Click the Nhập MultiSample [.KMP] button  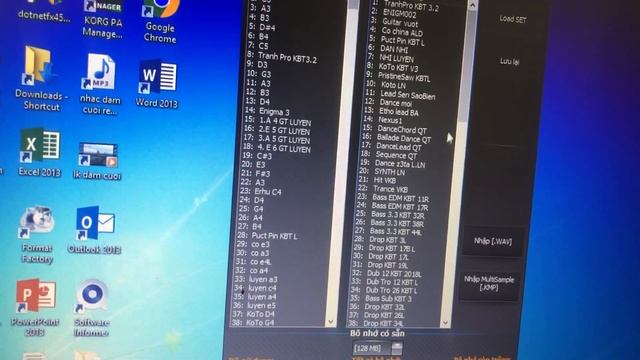pyautogui.click(x=489, y=283)
